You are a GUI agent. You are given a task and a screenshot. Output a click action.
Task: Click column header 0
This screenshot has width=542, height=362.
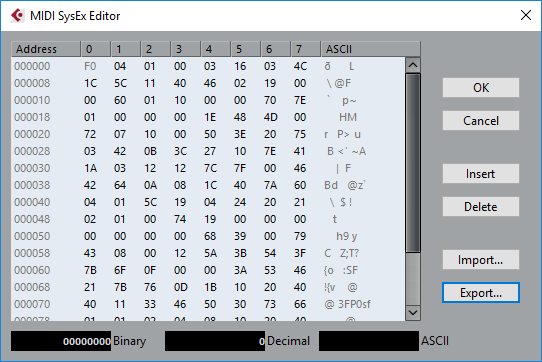(x=96, y=49)
